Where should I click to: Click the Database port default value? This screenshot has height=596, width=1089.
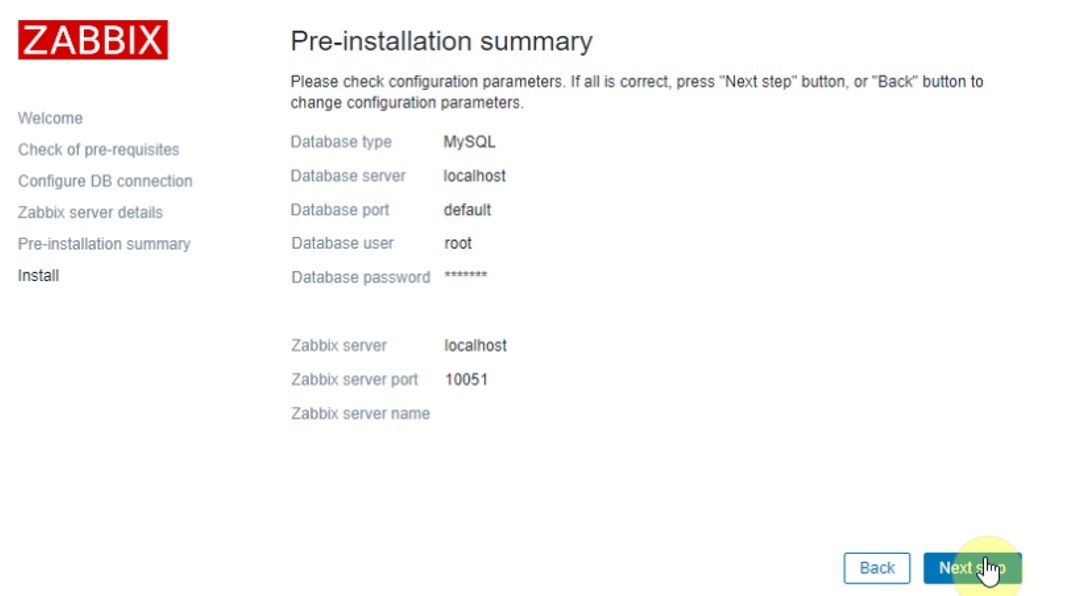pyautogui.click(x=467, y=210)
